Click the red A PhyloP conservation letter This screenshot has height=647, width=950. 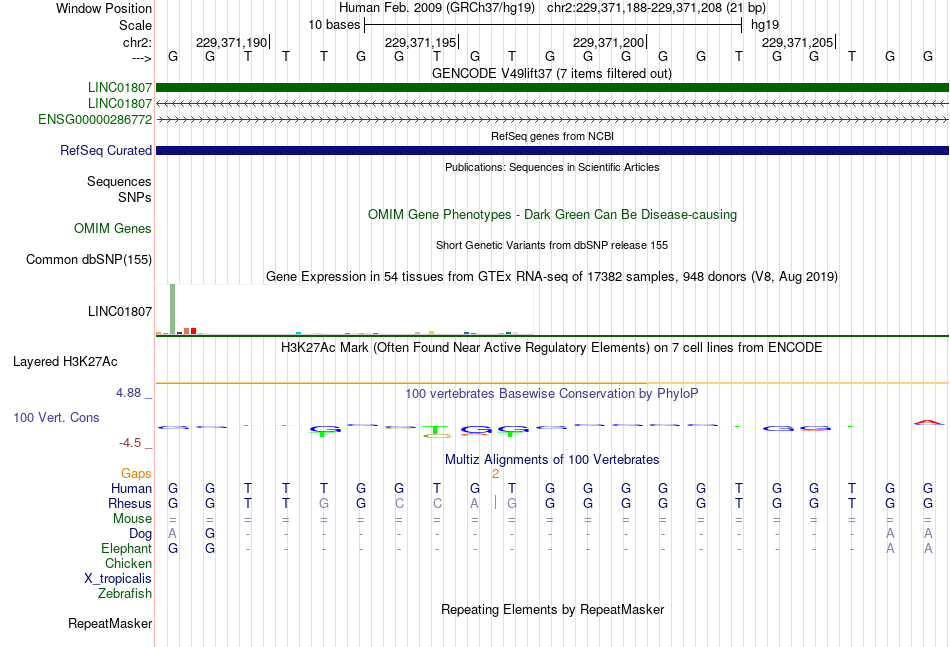(x=928, y=422)
